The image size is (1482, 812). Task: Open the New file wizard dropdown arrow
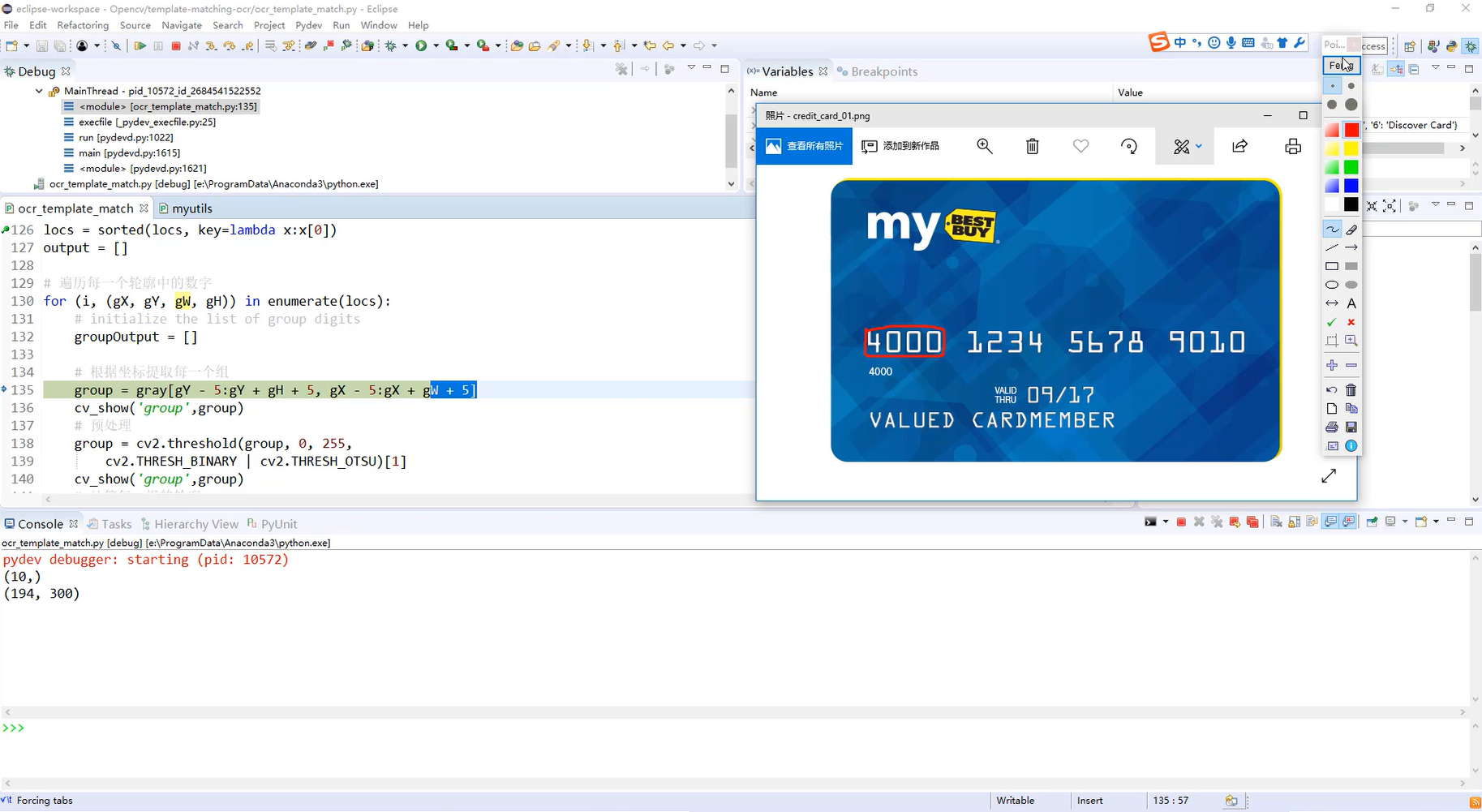click(x=26, y=46)
